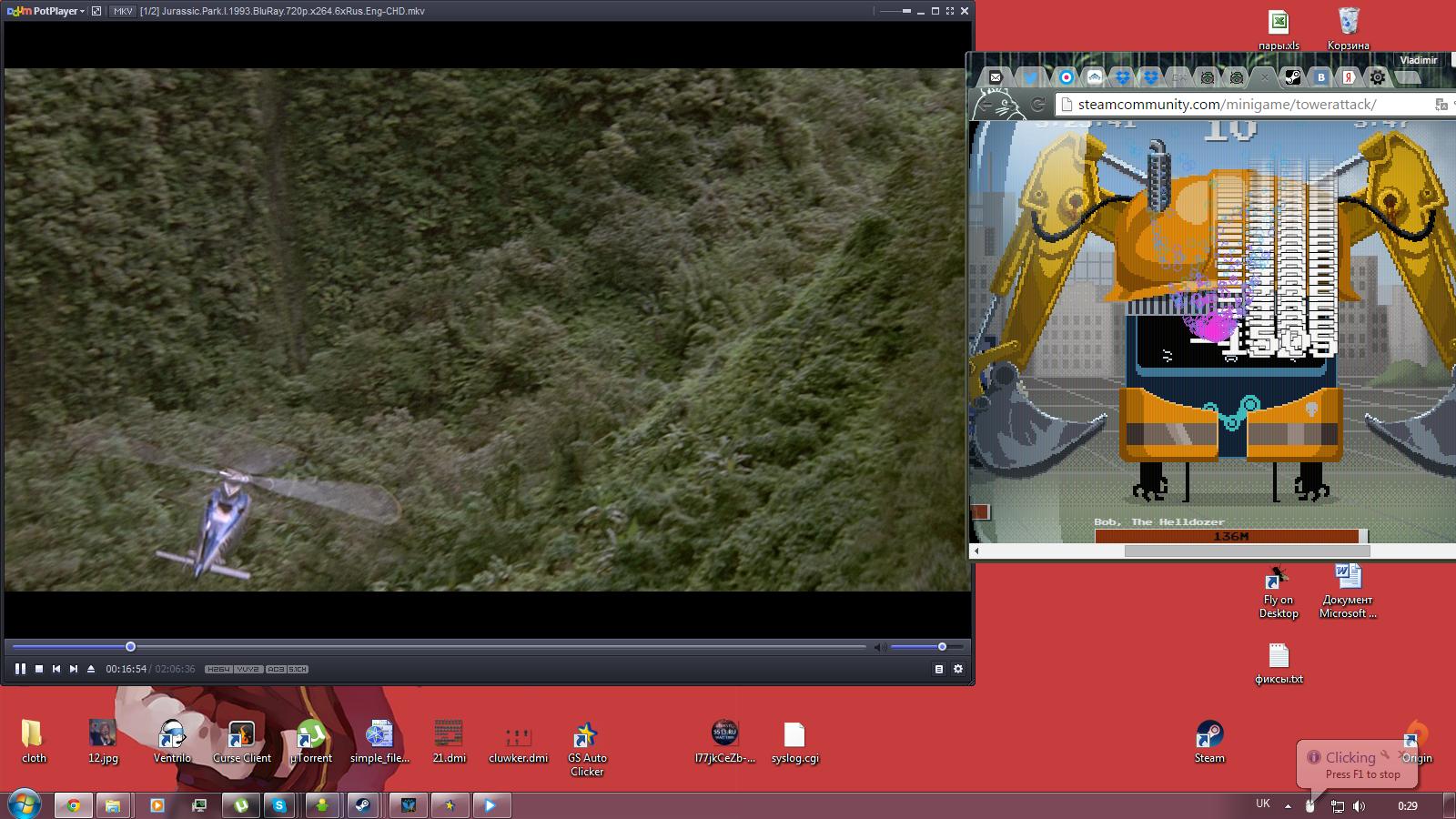Toggle PotPlayer fullscreen mode button
This screenshot has width=1456, height=819.
coord(949,11)
